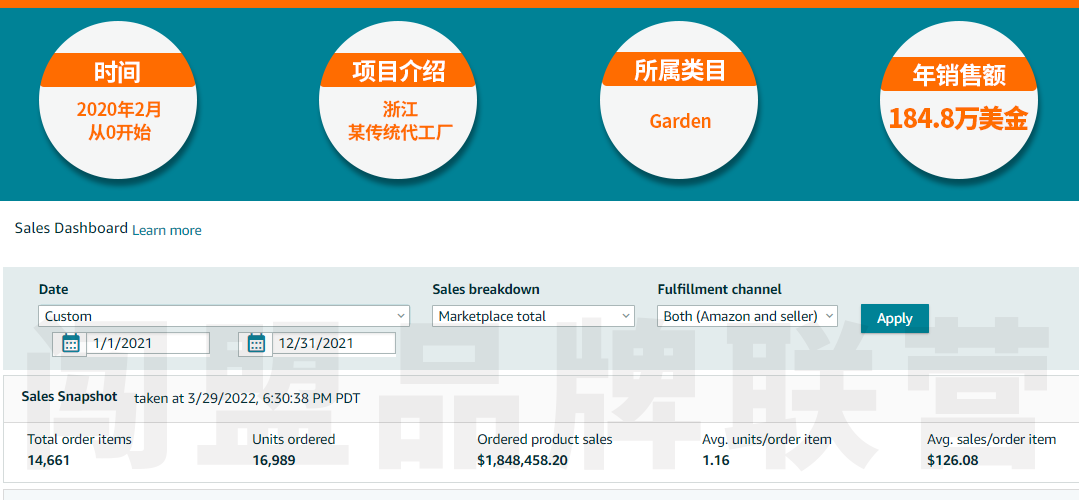The height and width of the screenshot is (500, 1079).
Task: Click Ordered product sales amount $1,848,458.20
Action: 522,460
